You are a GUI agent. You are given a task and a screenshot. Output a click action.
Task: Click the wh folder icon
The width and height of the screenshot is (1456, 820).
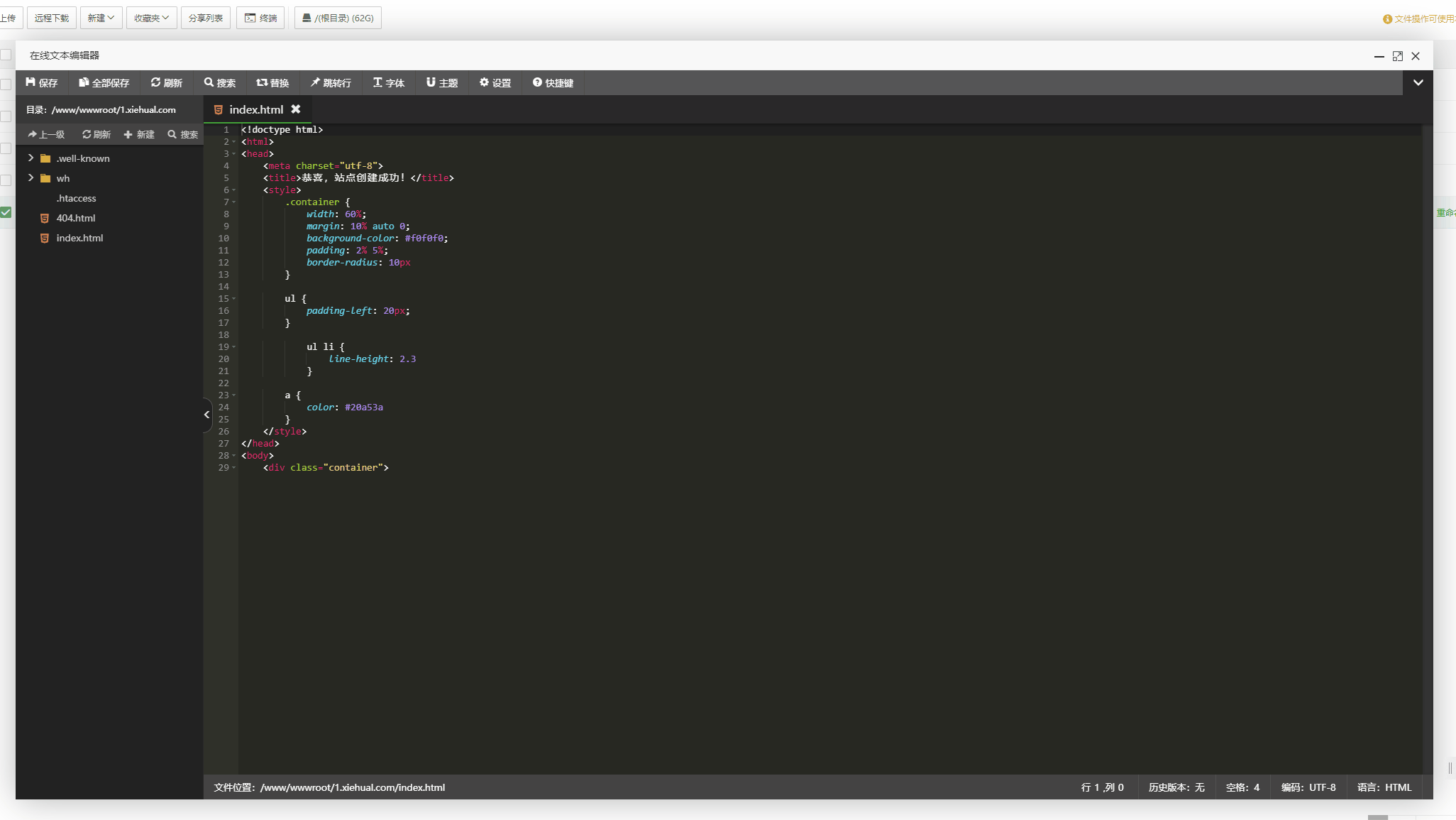tap(45, 178)
